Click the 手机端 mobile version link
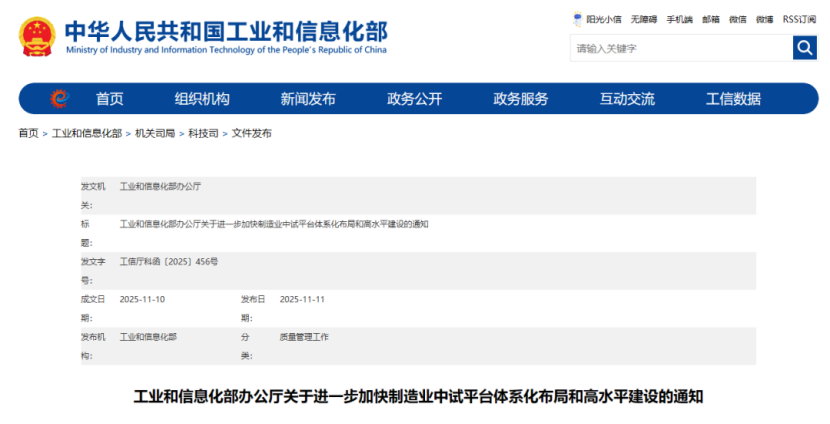The image size is (830, 424). coord(680,19)
